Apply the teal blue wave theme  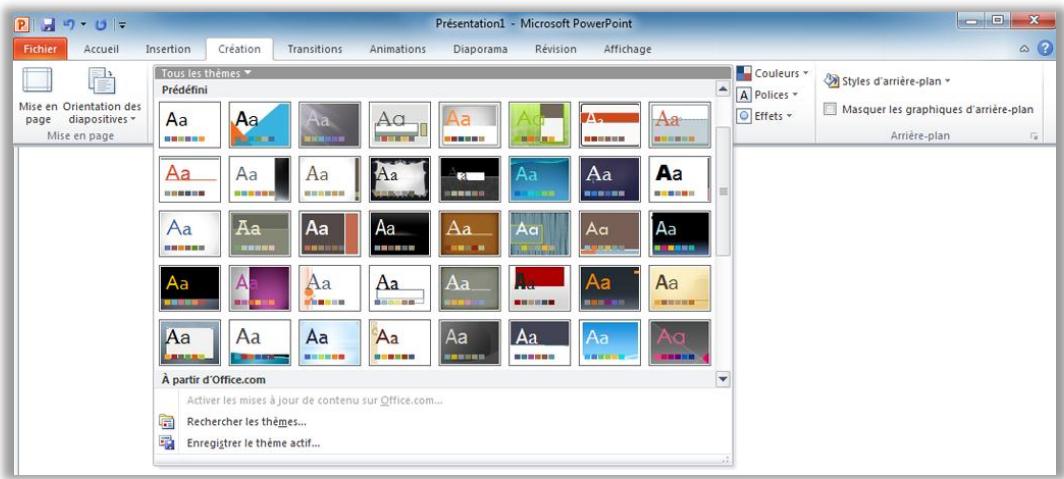[539, 179]
